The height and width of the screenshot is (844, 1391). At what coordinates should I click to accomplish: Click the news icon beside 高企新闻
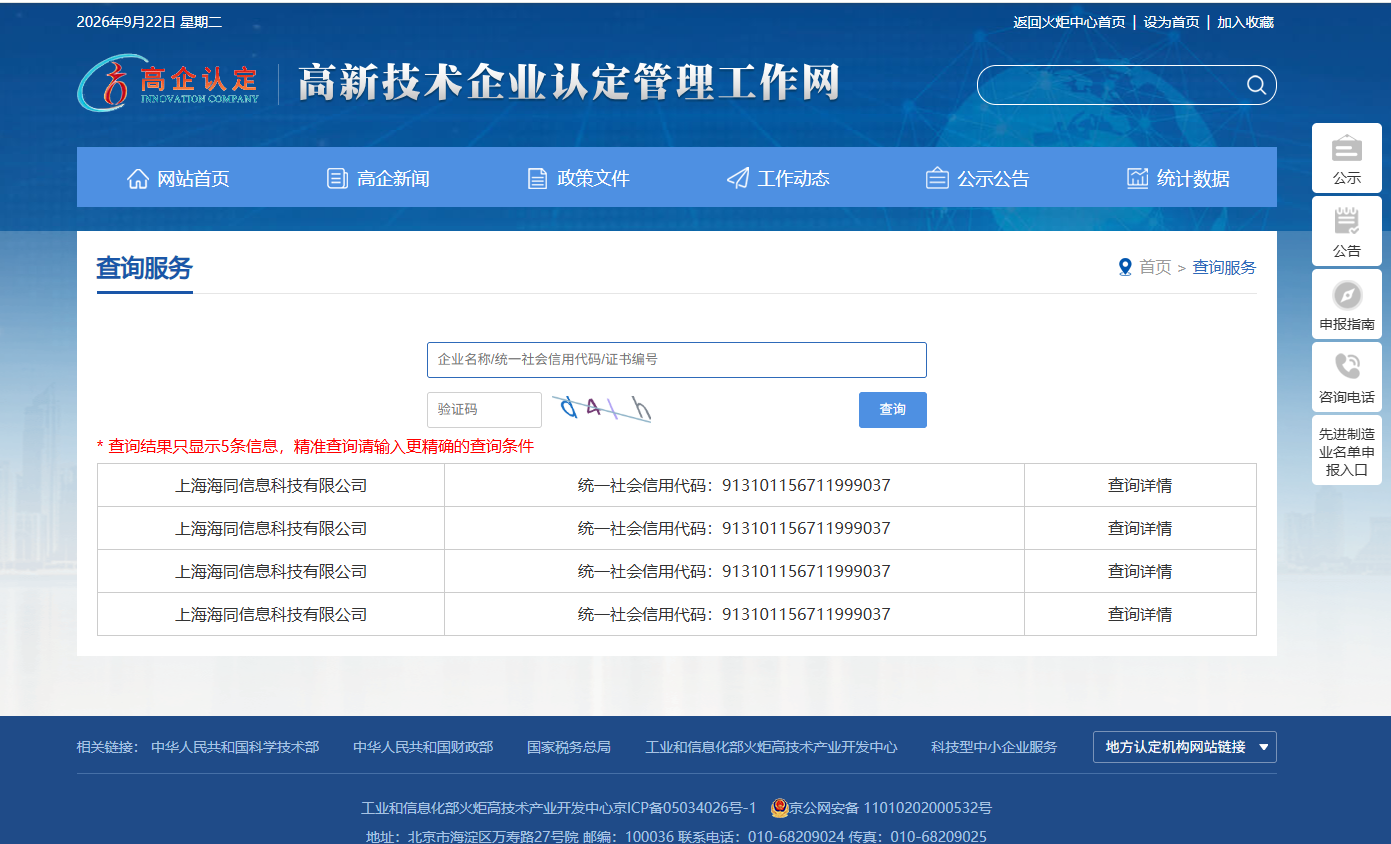click(x=337, y=178)
